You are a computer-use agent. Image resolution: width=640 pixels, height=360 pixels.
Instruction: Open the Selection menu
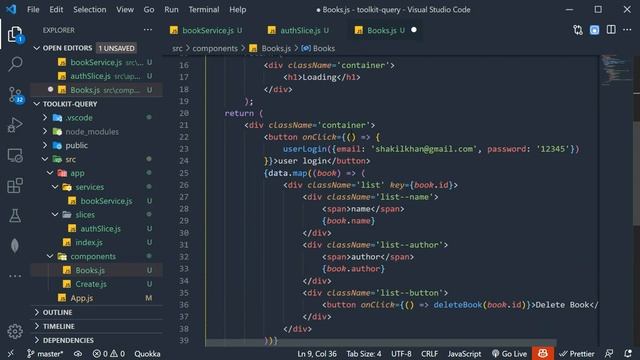89,9
